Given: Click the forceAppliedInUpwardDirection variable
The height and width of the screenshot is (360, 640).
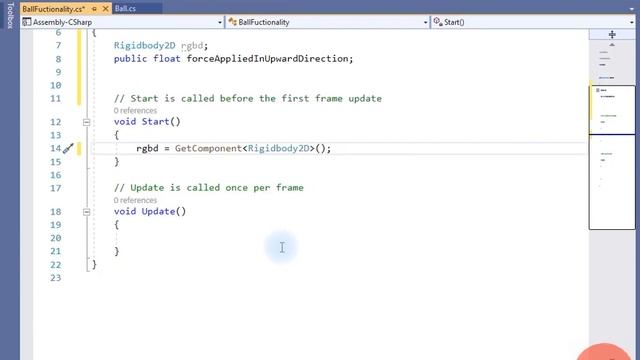Looking at the screenshot, I should 267,58.
